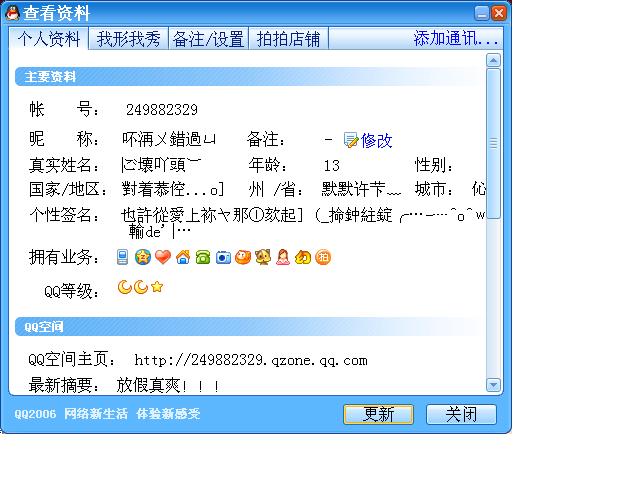Click the blue camera service icon
Image resolution: width=630 pixels, height=480 pixels.
[223, 257]
